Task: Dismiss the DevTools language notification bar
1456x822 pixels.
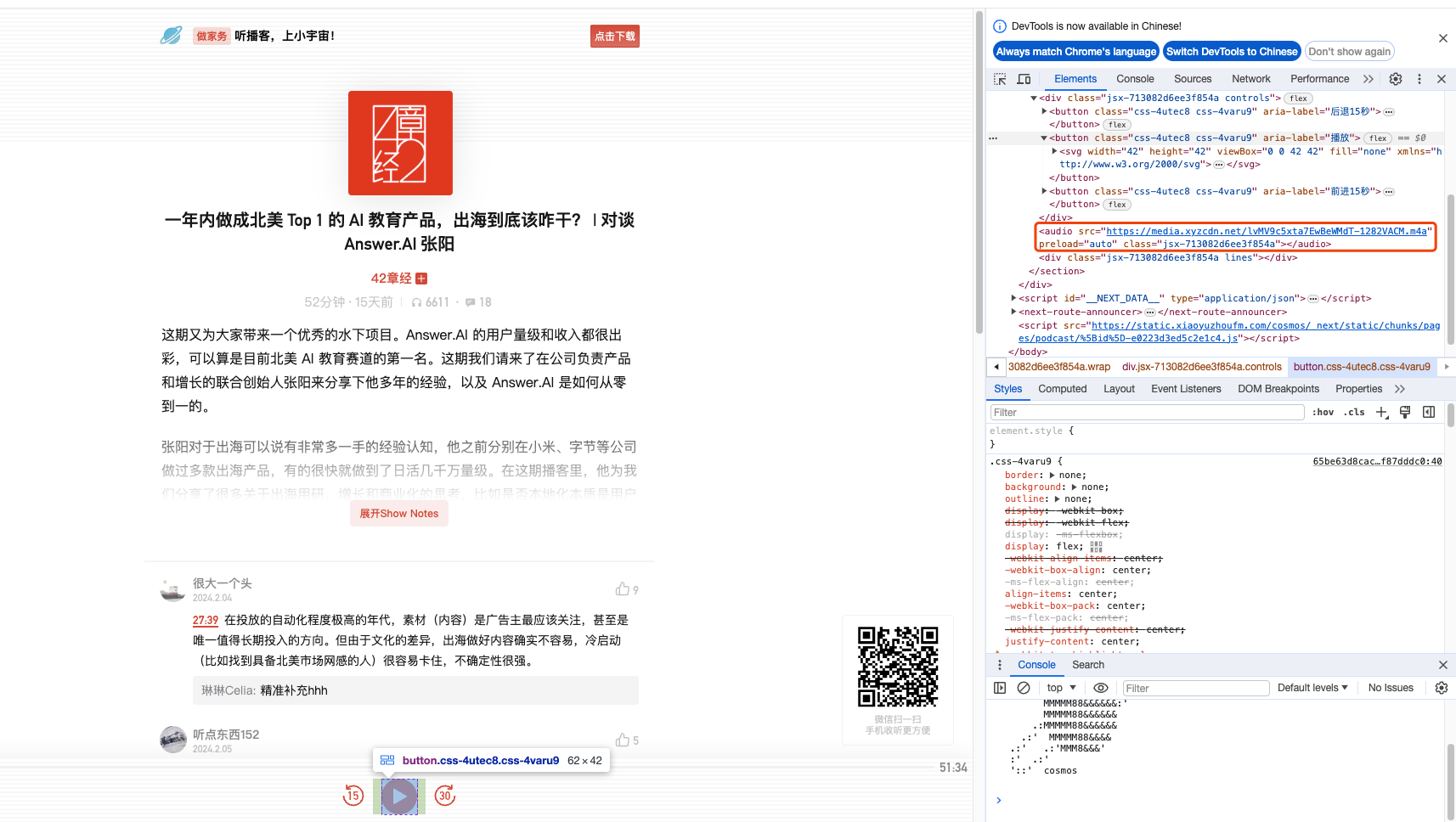Action: (x=1443, y=38)
